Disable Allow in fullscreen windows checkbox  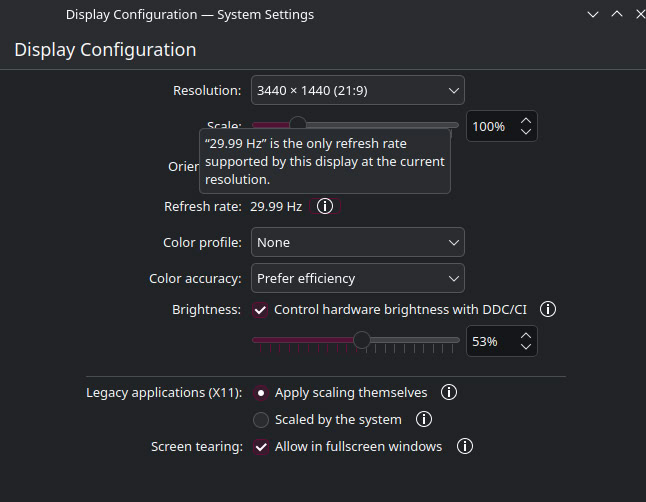click(x=261, y=447)
